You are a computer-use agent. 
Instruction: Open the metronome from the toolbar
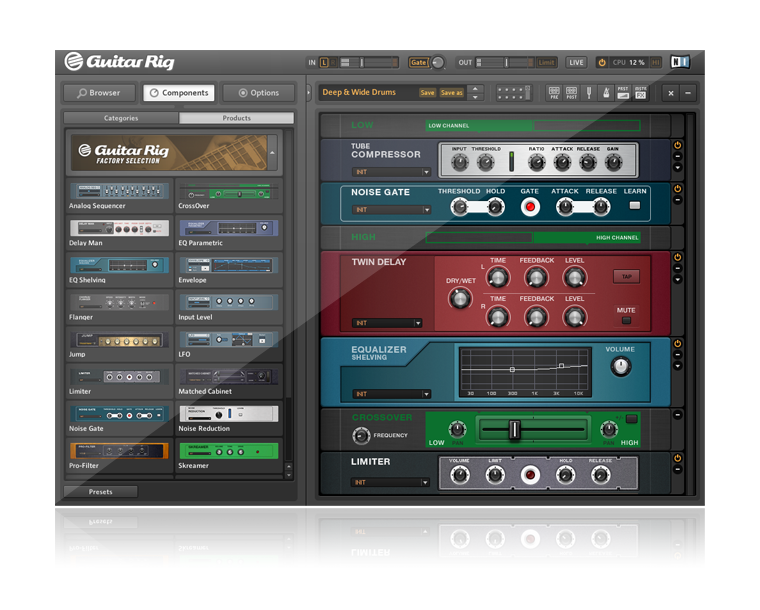tap(605, 92)
